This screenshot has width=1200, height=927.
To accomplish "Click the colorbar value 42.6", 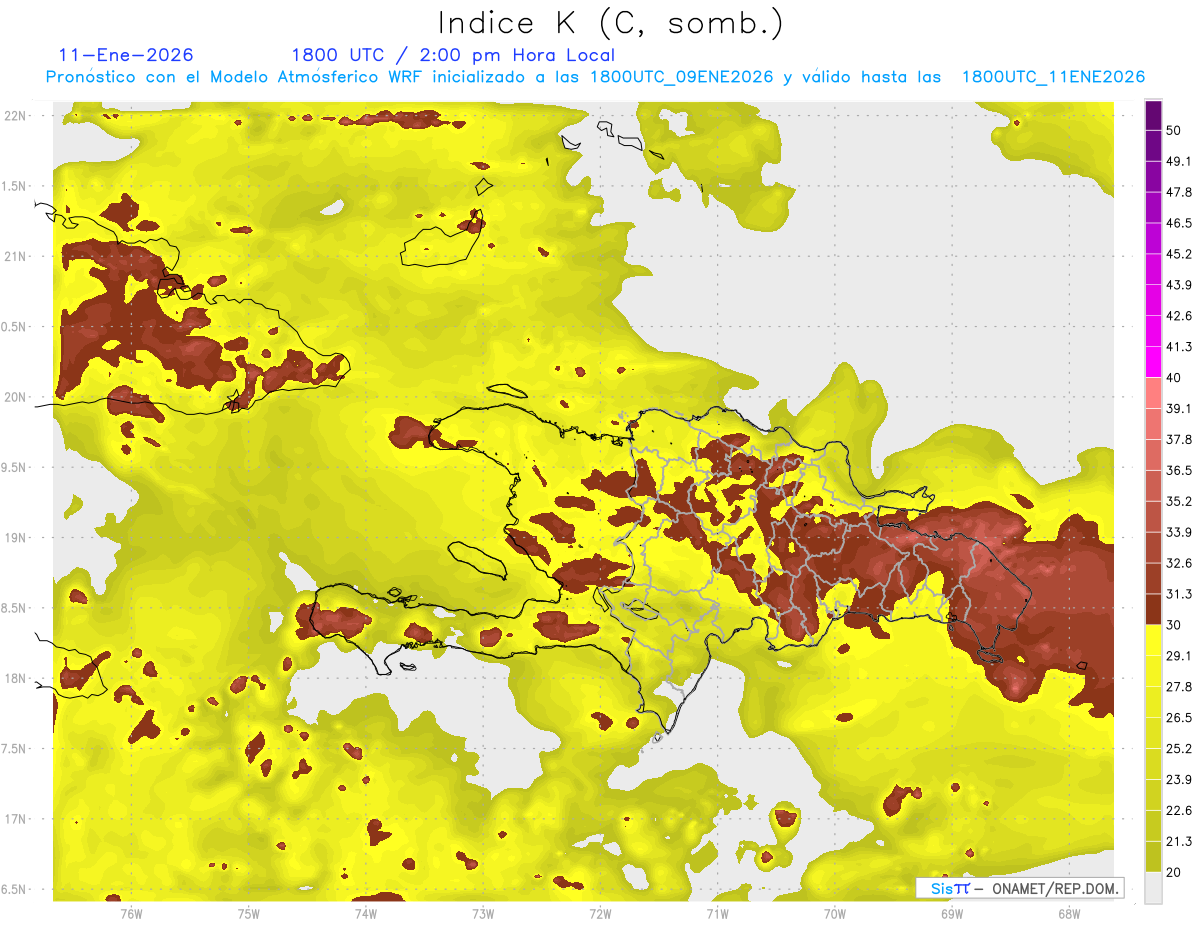I will (x=1179, y=316).
